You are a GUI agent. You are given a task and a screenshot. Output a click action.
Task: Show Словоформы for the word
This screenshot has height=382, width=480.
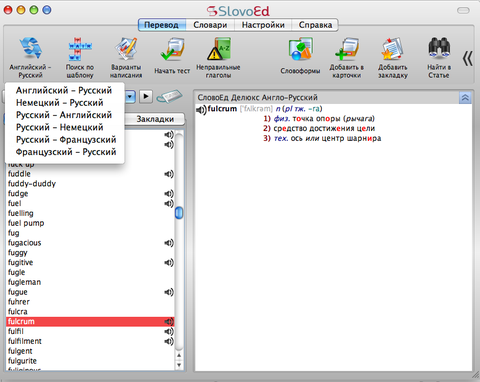point(300,49)
